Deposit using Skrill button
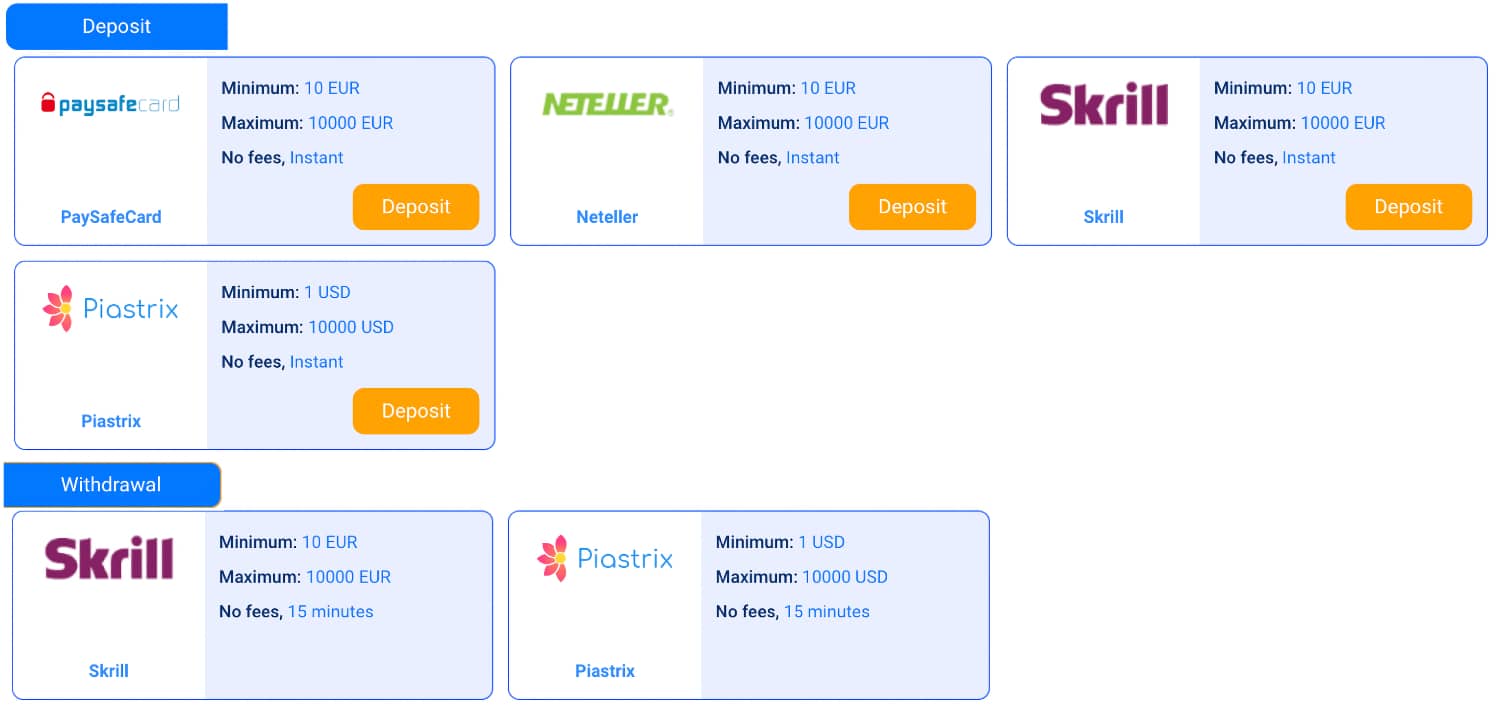1500x709 pixels. click(1408, 207)
